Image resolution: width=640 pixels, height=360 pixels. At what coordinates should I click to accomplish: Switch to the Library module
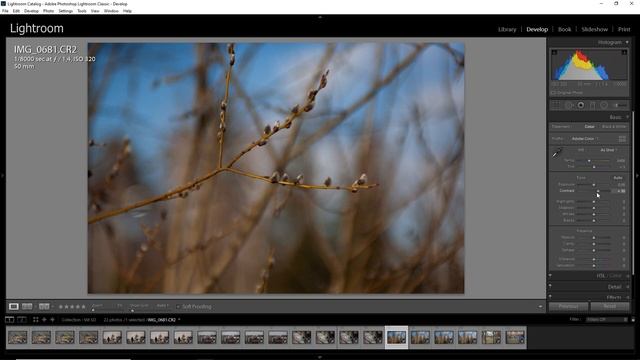tap(507, 29)
